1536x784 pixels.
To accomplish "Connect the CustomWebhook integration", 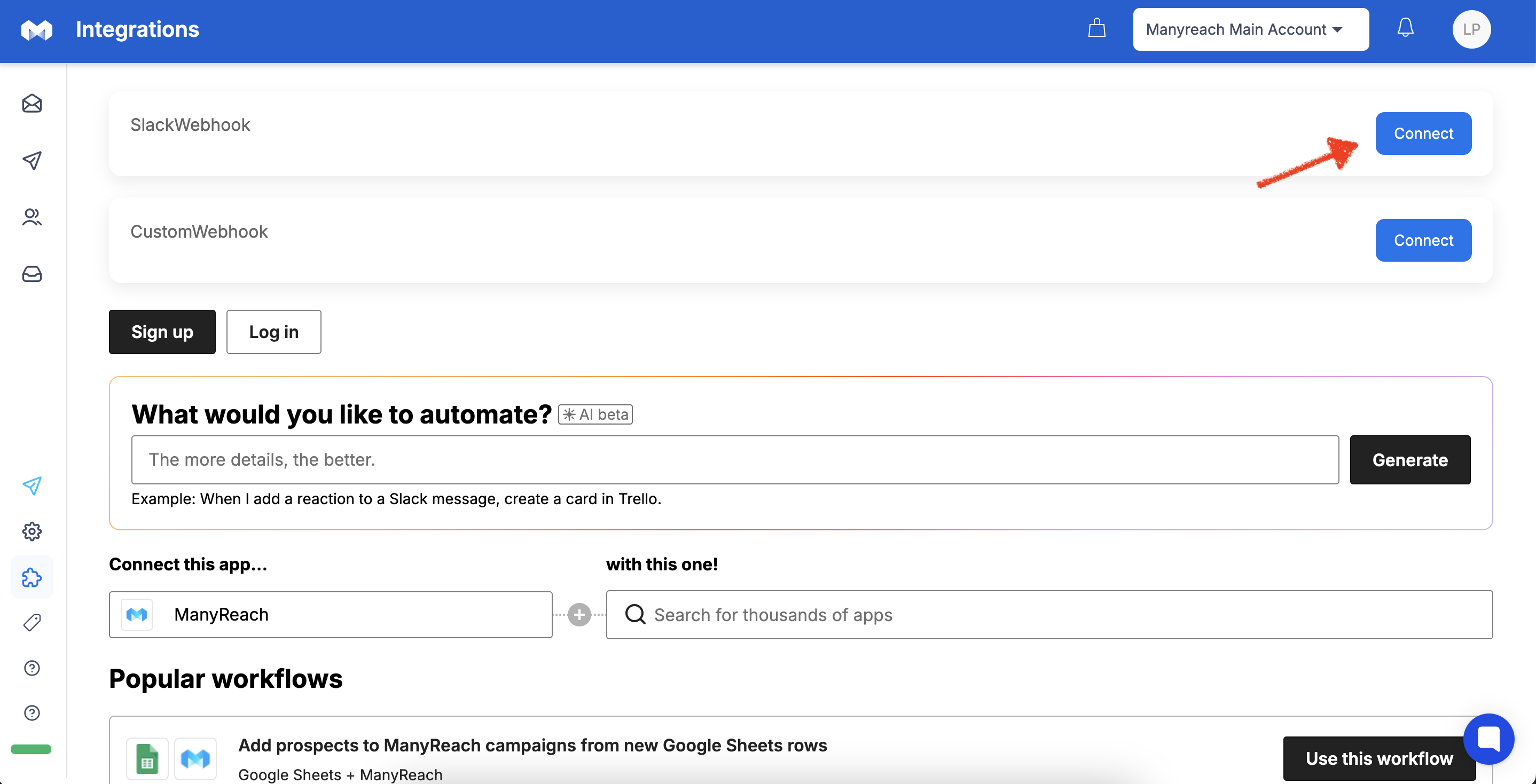I will point(1423,240).
